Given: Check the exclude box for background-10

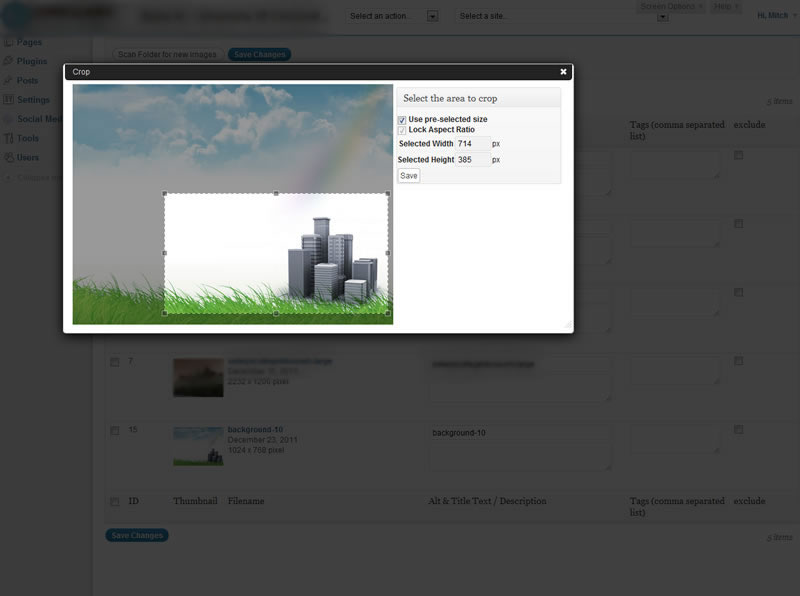Looking at the screenshot, I should coord(738,430).
